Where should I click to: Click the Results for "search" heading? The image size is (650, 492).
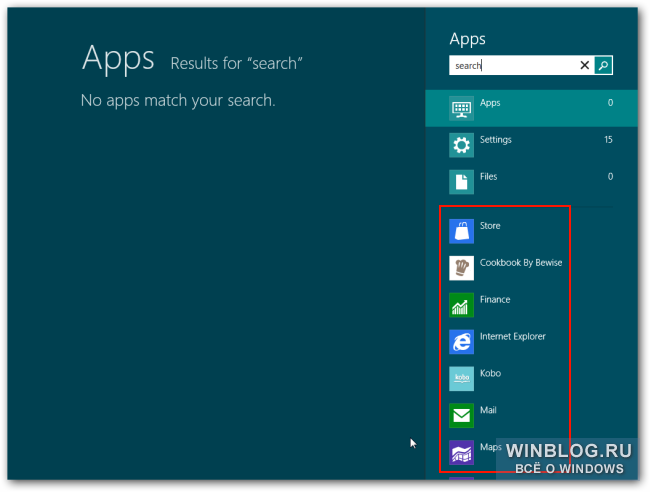[236, 63]
